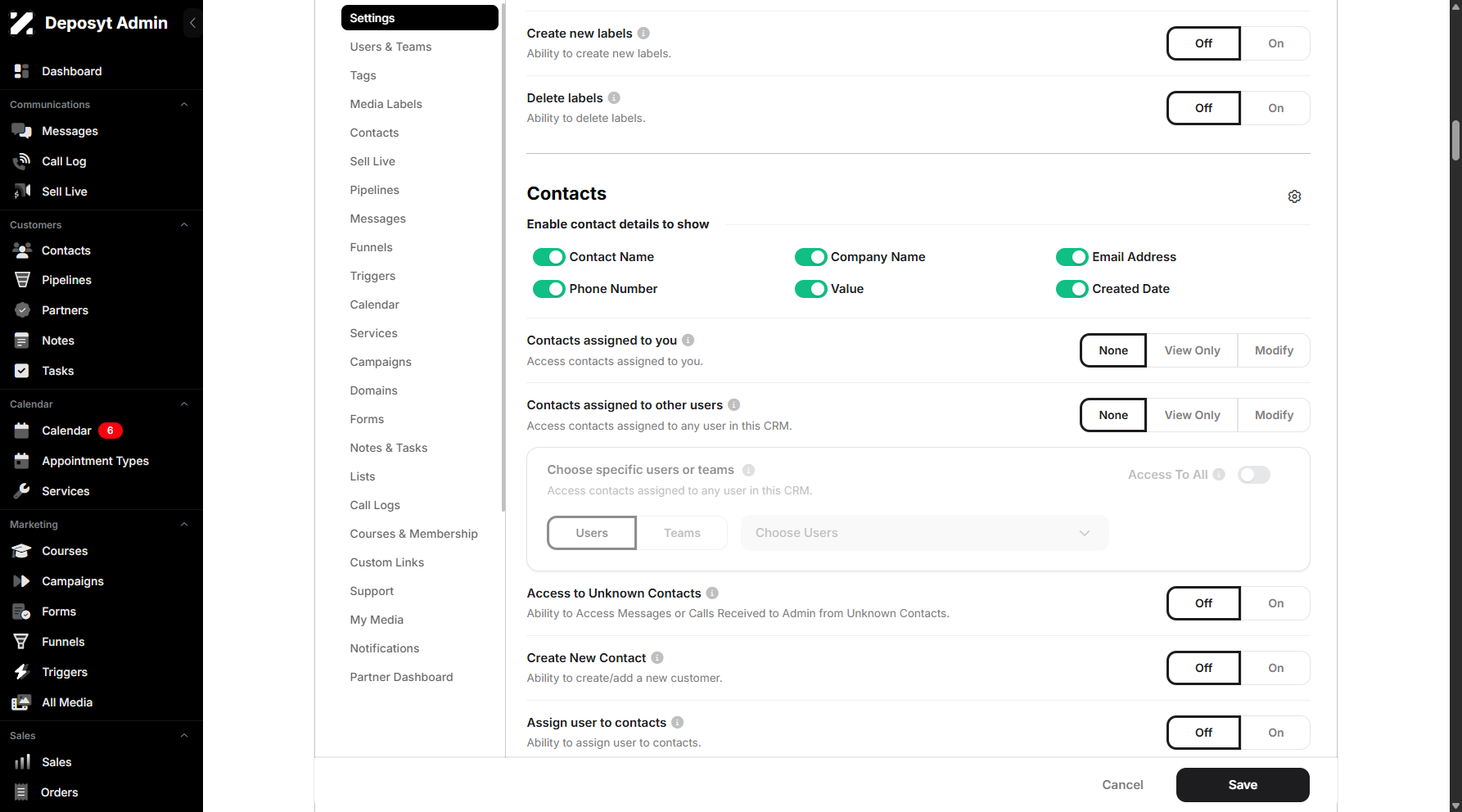Disable the Email Address switch
1462x812 pixels.
[x=1072, y=257]
